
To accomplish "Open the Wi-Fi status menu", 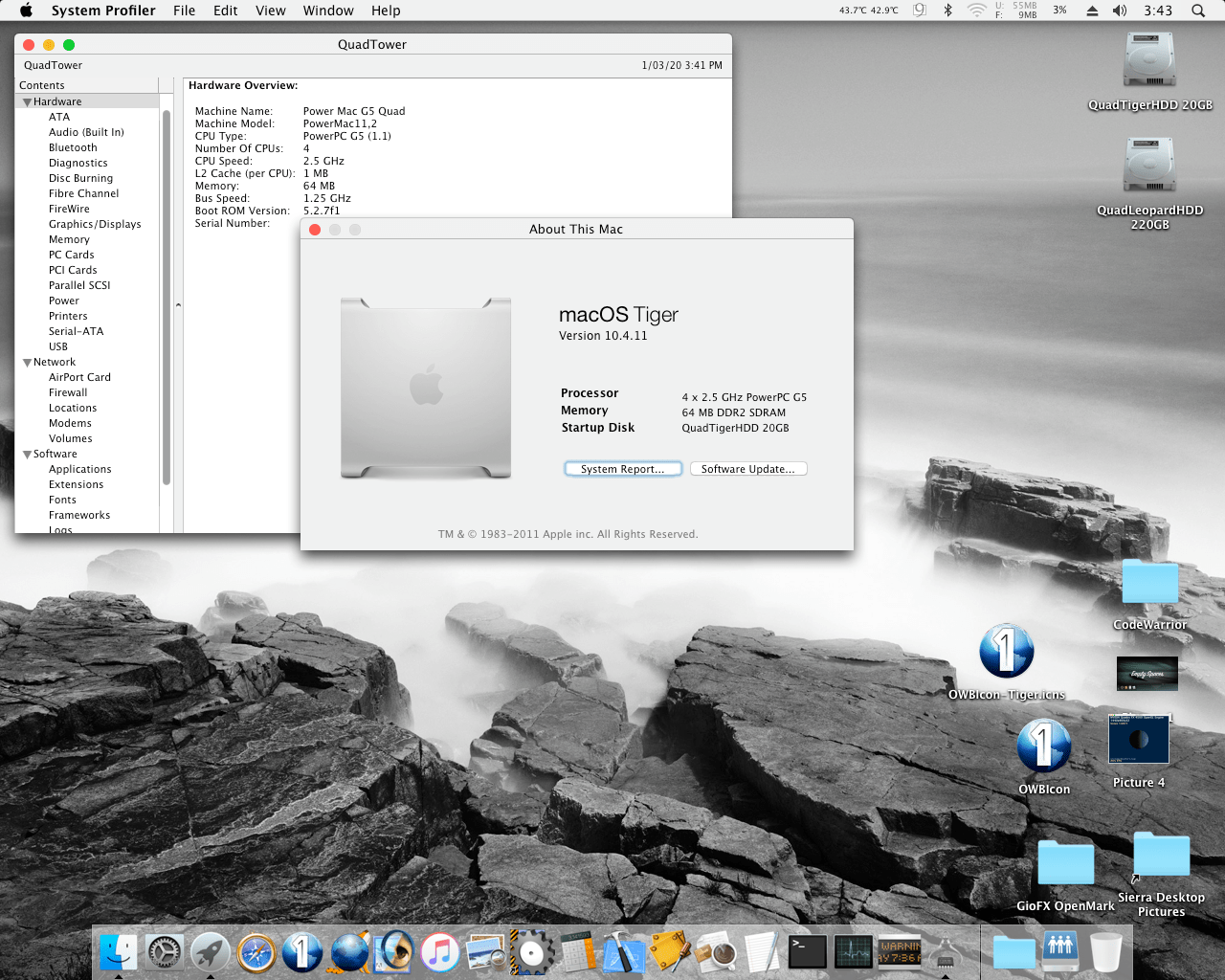I will pos(976,11).
